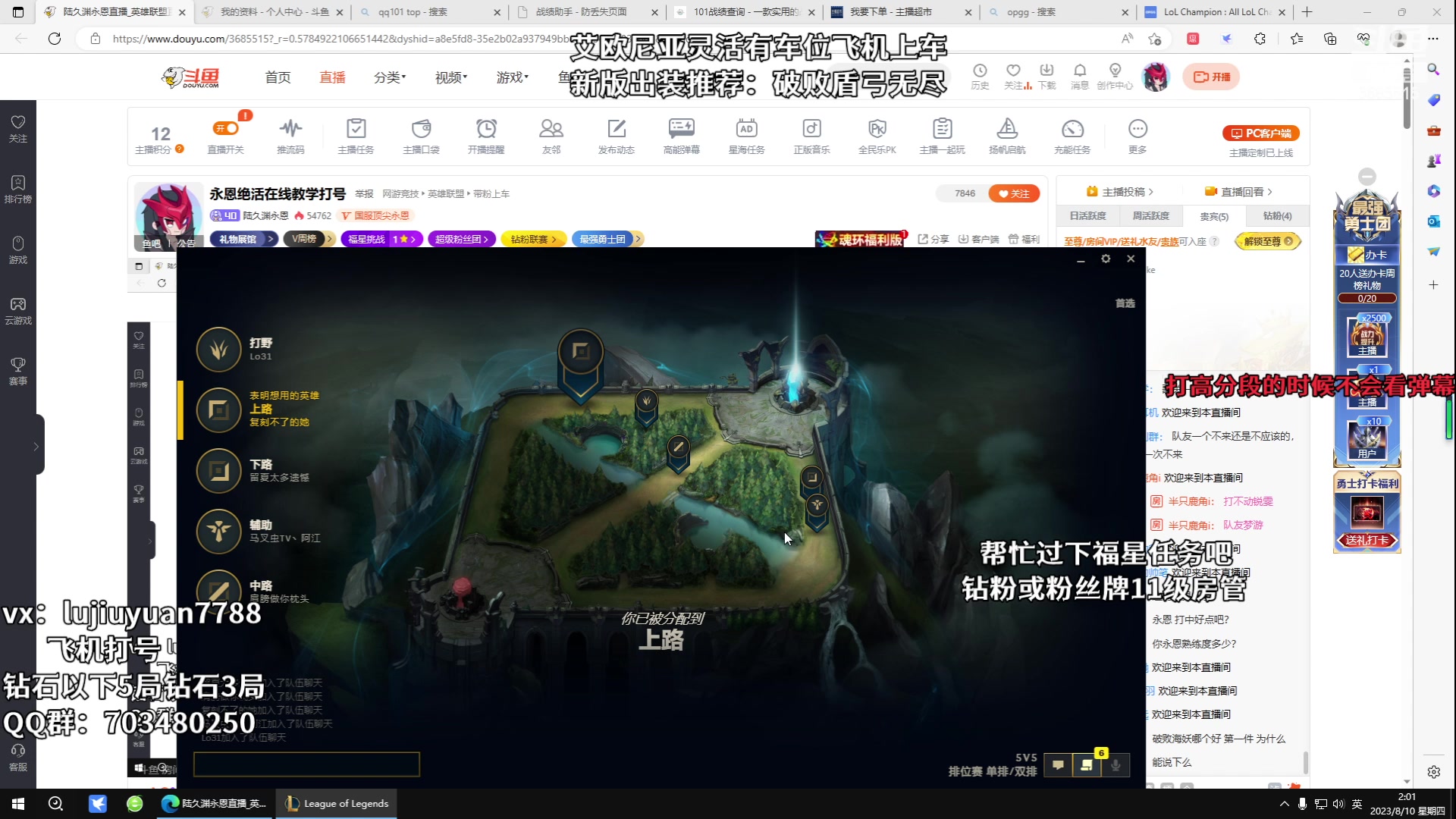Open the 更多 more tools icon

tap(1137, 136)
